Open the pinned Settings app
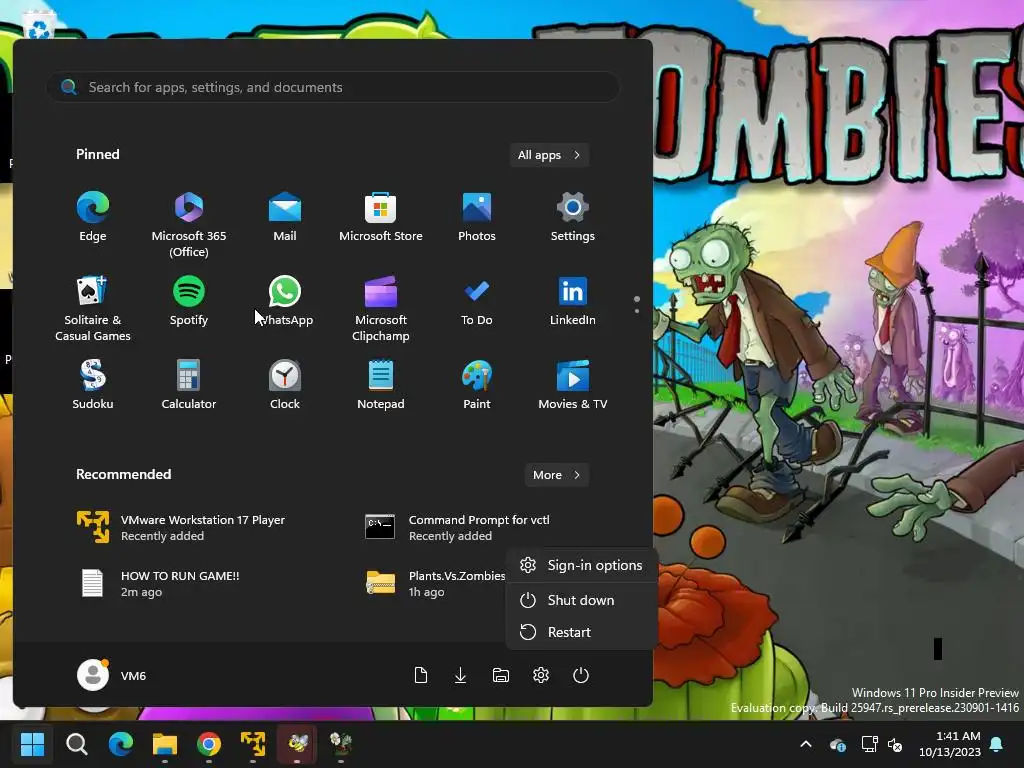 click(573, 217)
